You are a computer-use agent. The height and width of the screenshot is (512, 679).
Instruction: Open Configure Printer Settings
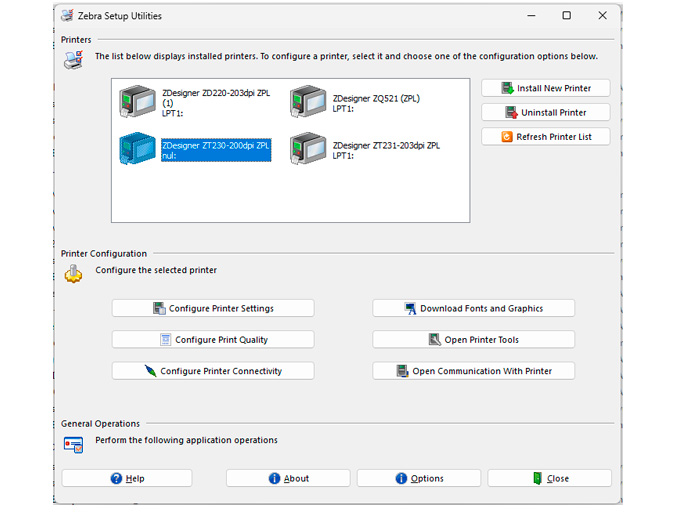pyautogui.click(x=213, y=308)
